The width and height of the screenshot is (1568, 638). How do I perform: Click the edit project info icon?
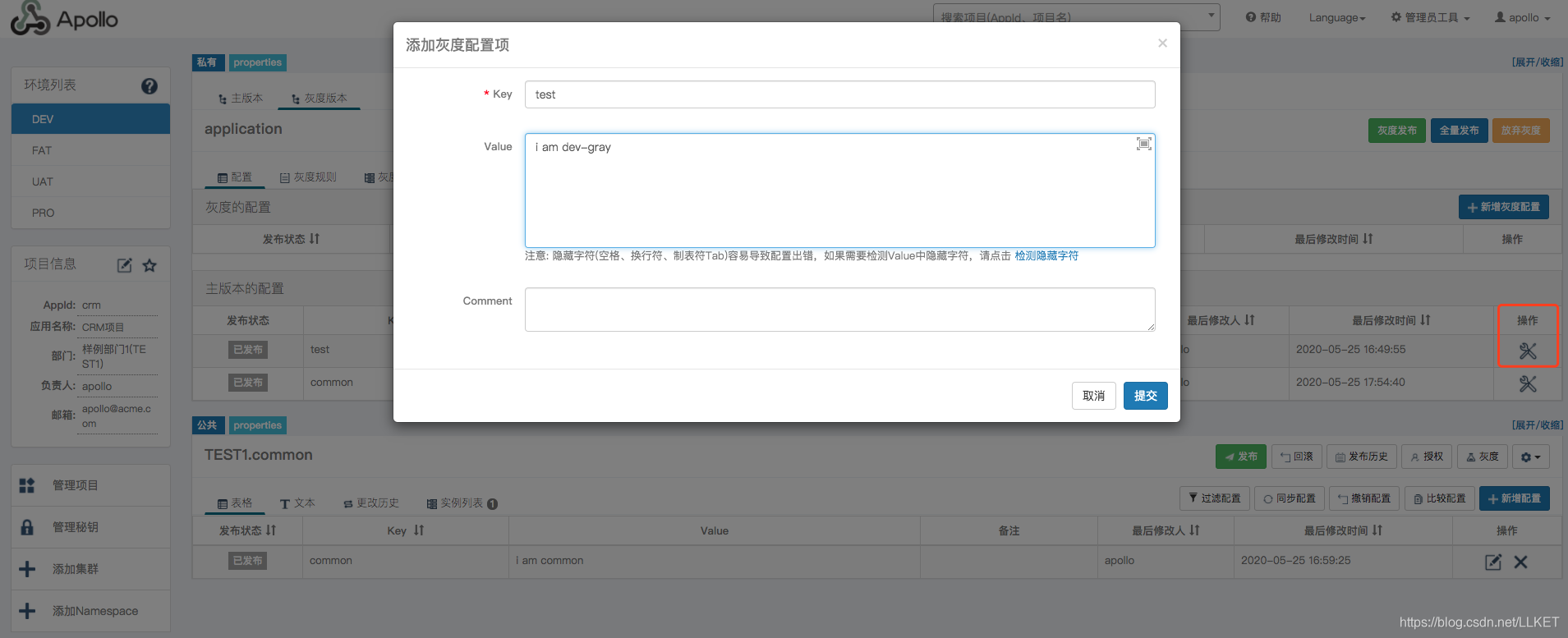125,265
